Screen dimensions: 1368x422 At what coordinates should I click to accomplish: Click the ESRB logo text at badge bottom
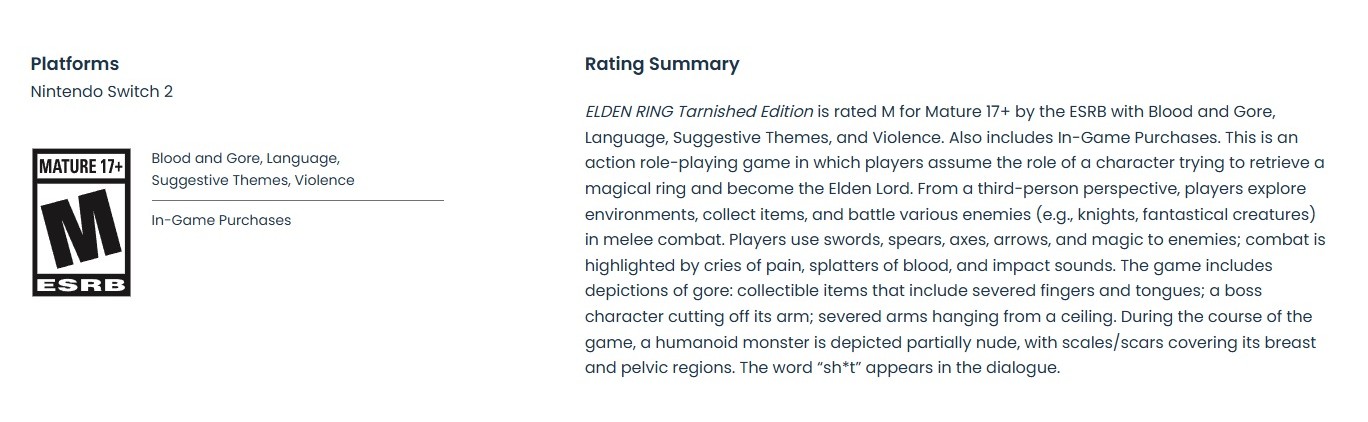81,286
